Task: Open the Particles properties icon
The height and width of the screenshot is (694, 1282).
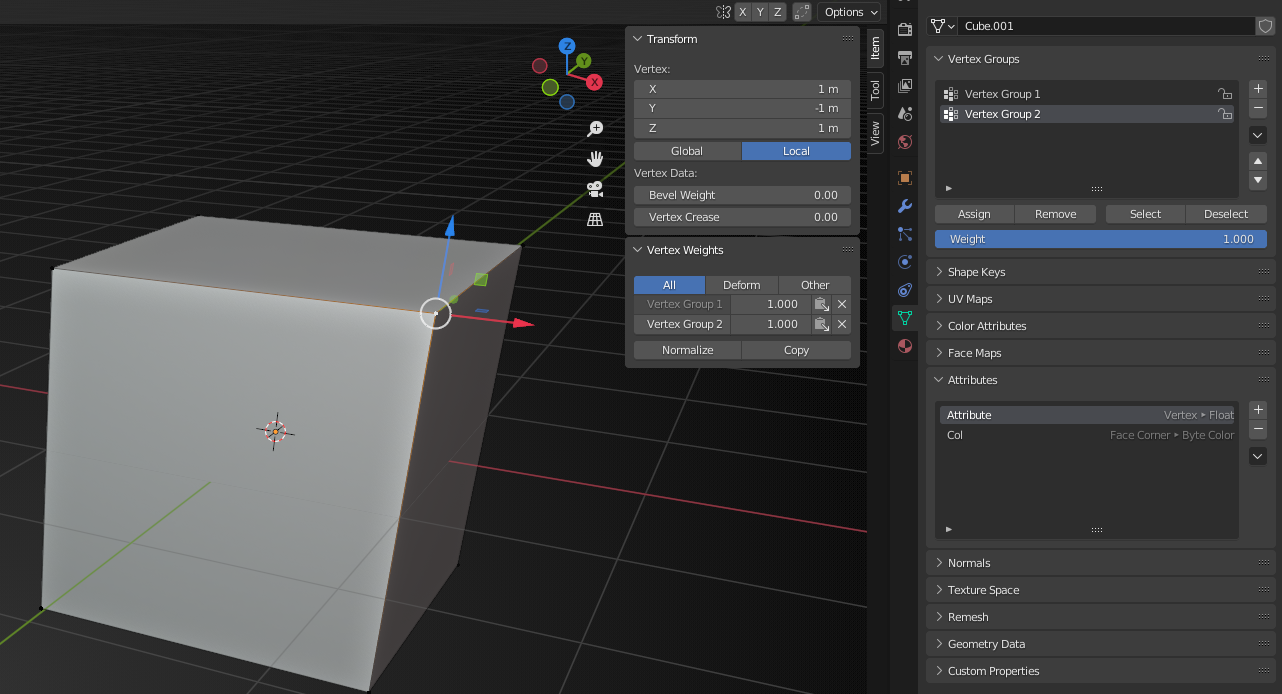Action: [x=905, y=234]
